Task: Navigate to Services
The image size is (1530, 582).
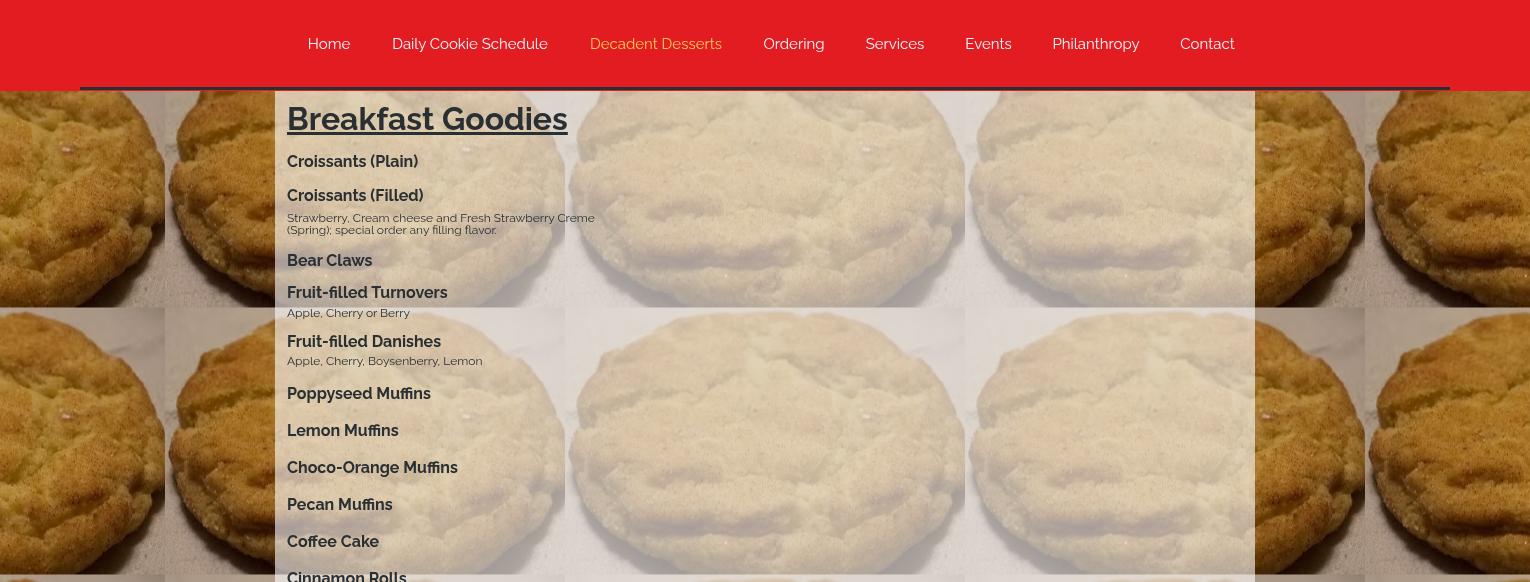Action: (895, 44)
